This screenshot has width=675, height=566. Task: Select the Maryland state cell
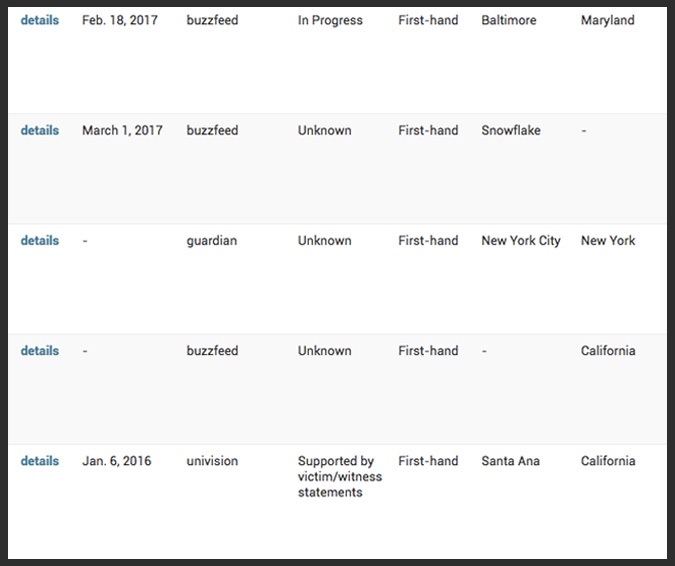coord(607,20)
